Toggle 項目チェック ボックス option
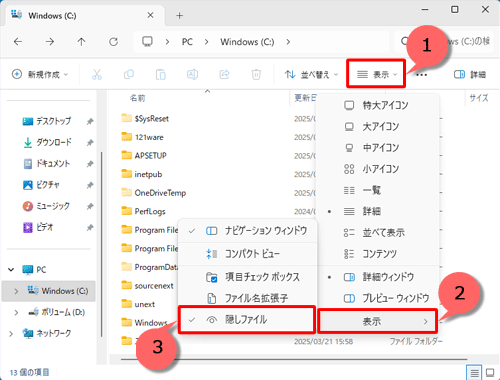The height and width of the screenshot is (380, 500). [x=248, y=277]
